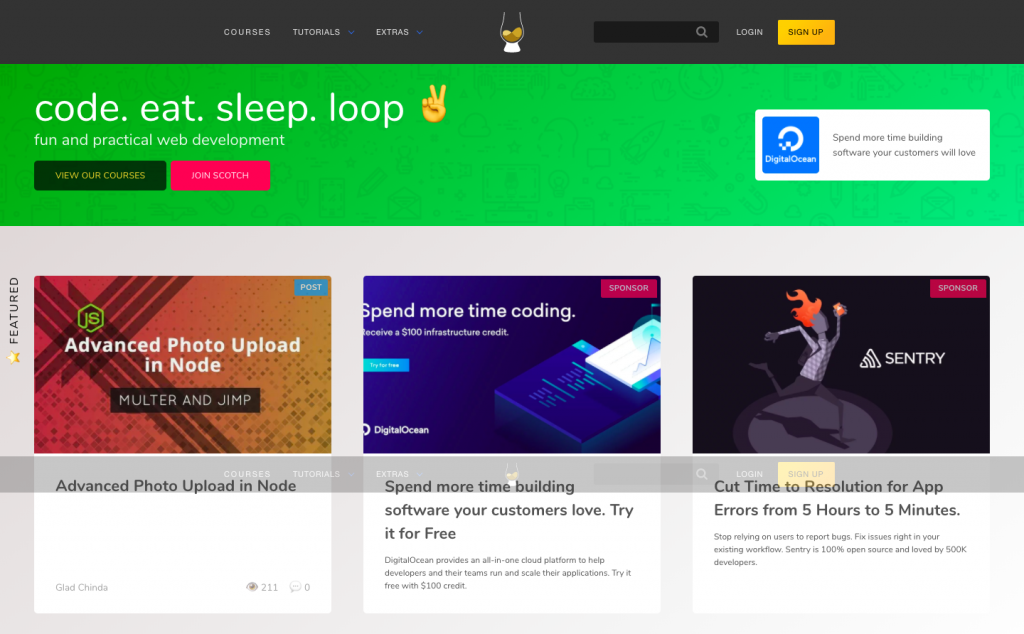Screen dimensions: 1024x634
Task: Click the Try for free button in DigitalOcean ad
Action: point(385,365)
